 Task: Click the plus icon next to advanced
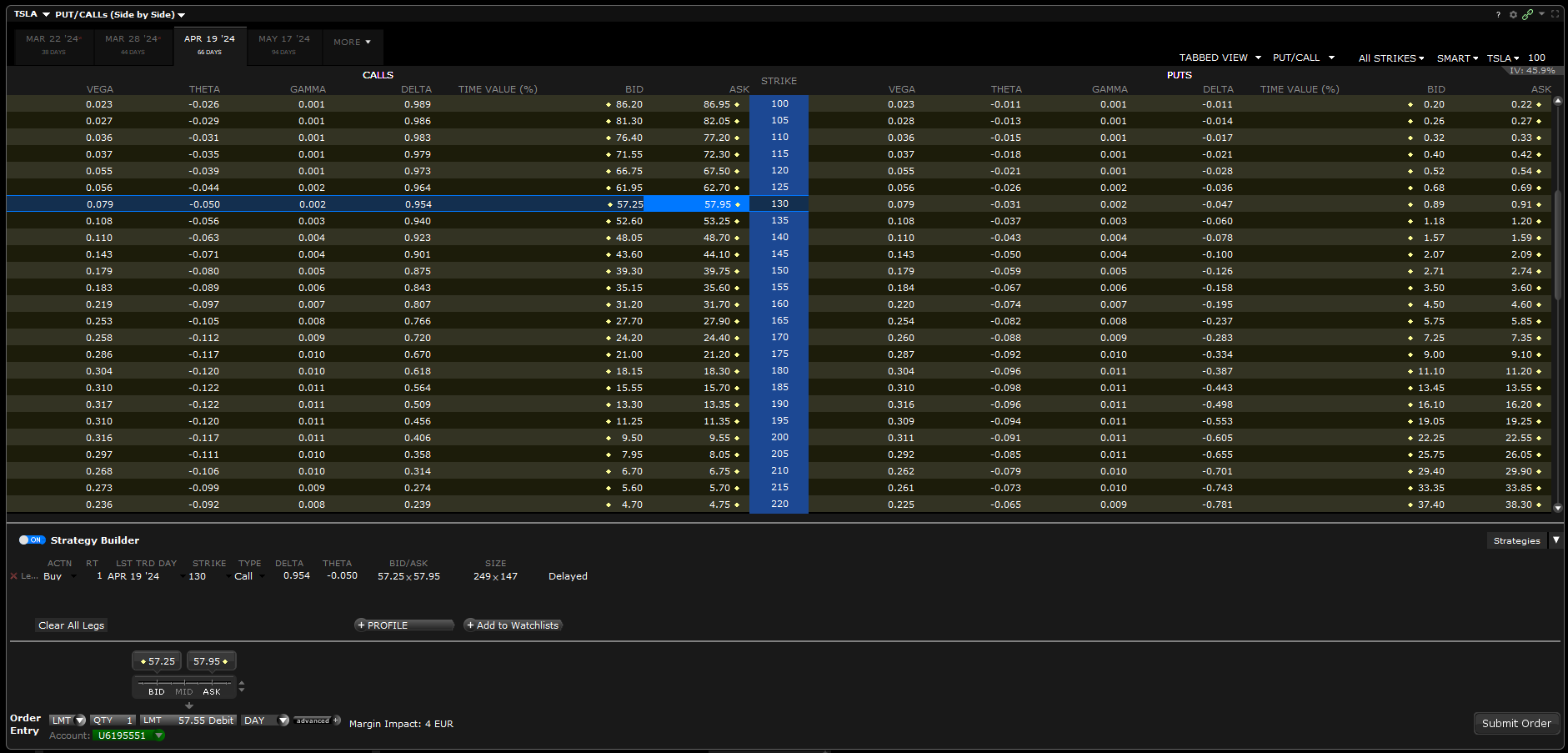337,720
